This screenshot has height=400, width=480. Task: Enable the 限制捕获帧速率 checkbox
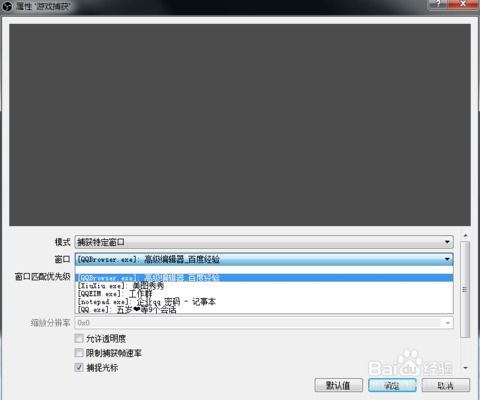click(79, 353)
